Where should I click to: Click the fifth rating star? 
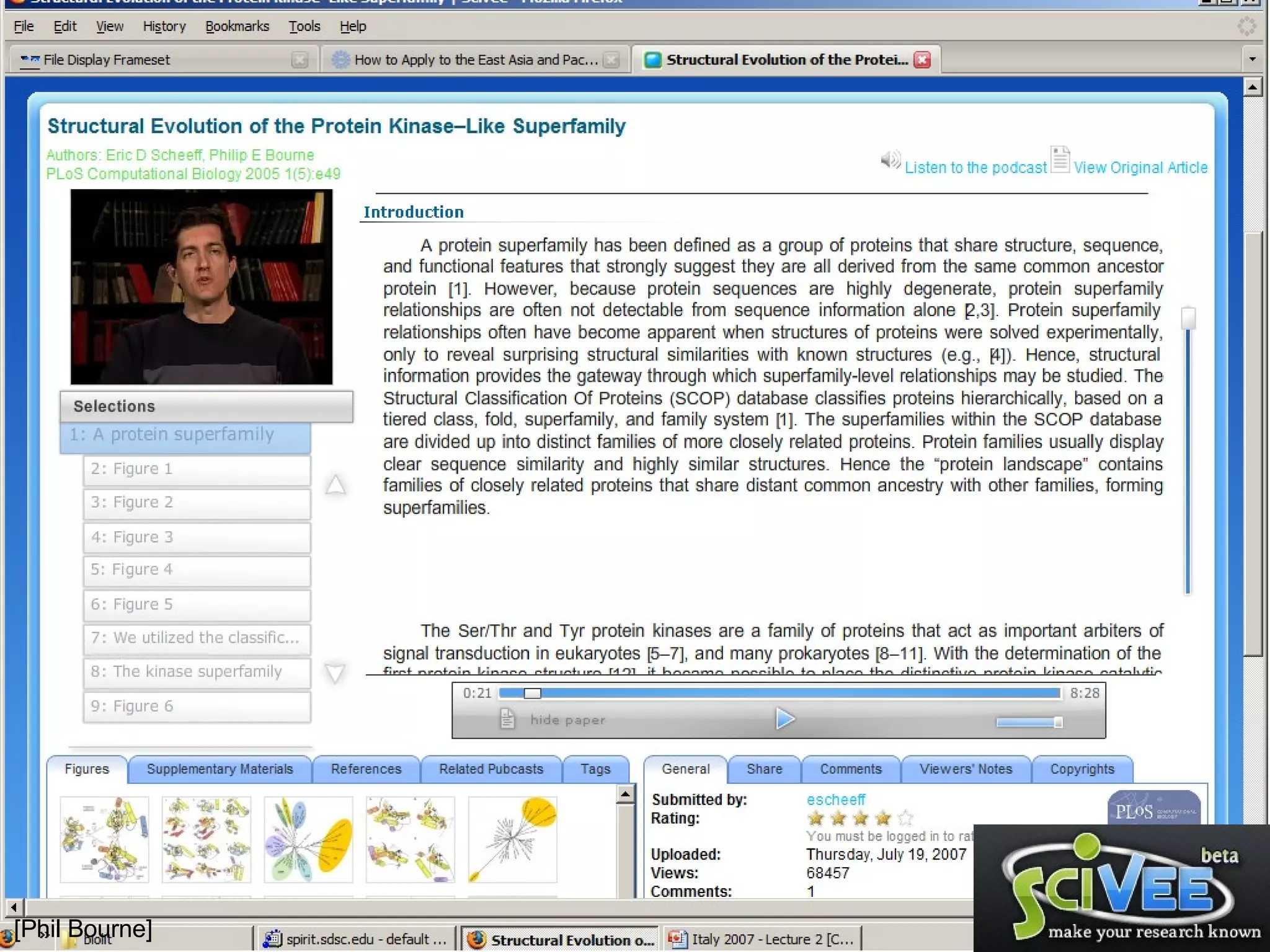click(x=905, y=818)
